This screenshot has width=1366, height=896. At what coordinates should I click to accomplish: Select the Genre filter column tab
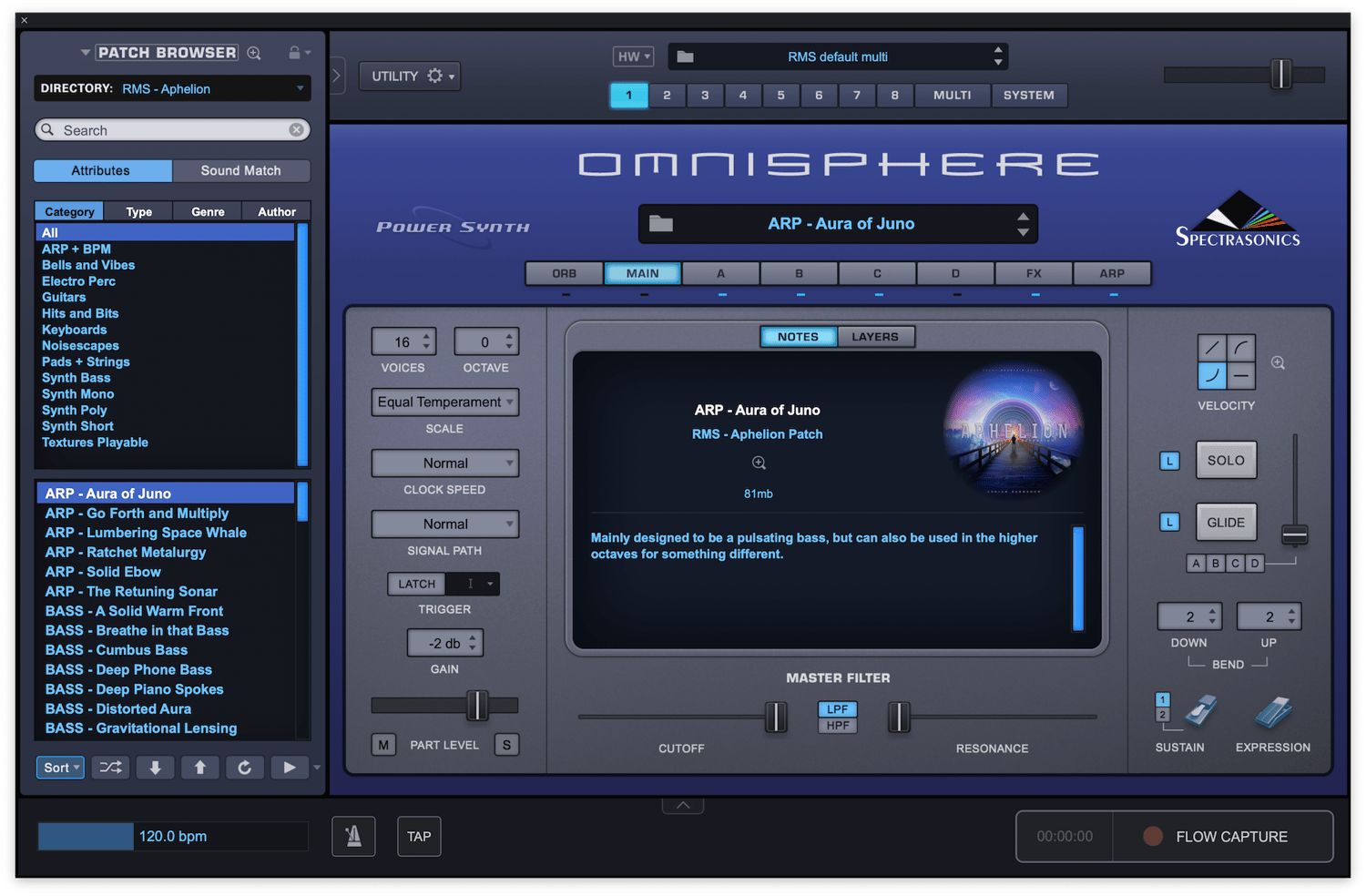click(x=208, y=211)
